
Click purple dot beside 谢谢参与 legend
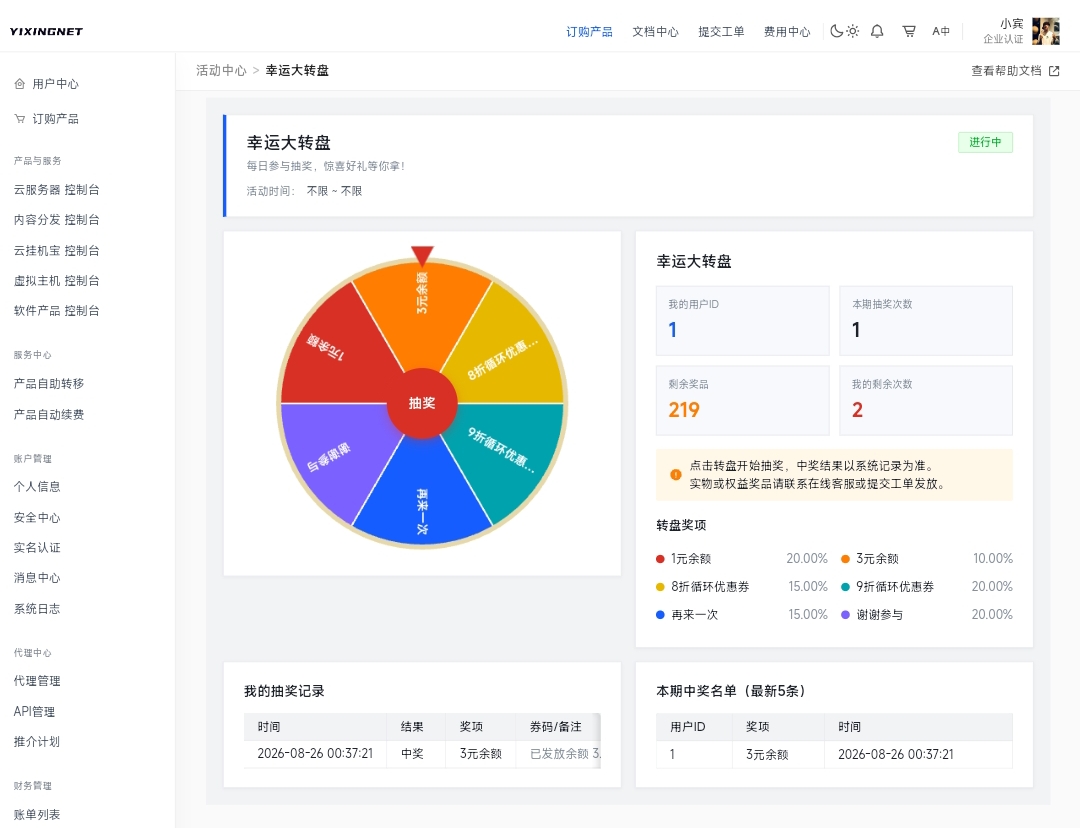pyautogui.click(x=845, y=614)
